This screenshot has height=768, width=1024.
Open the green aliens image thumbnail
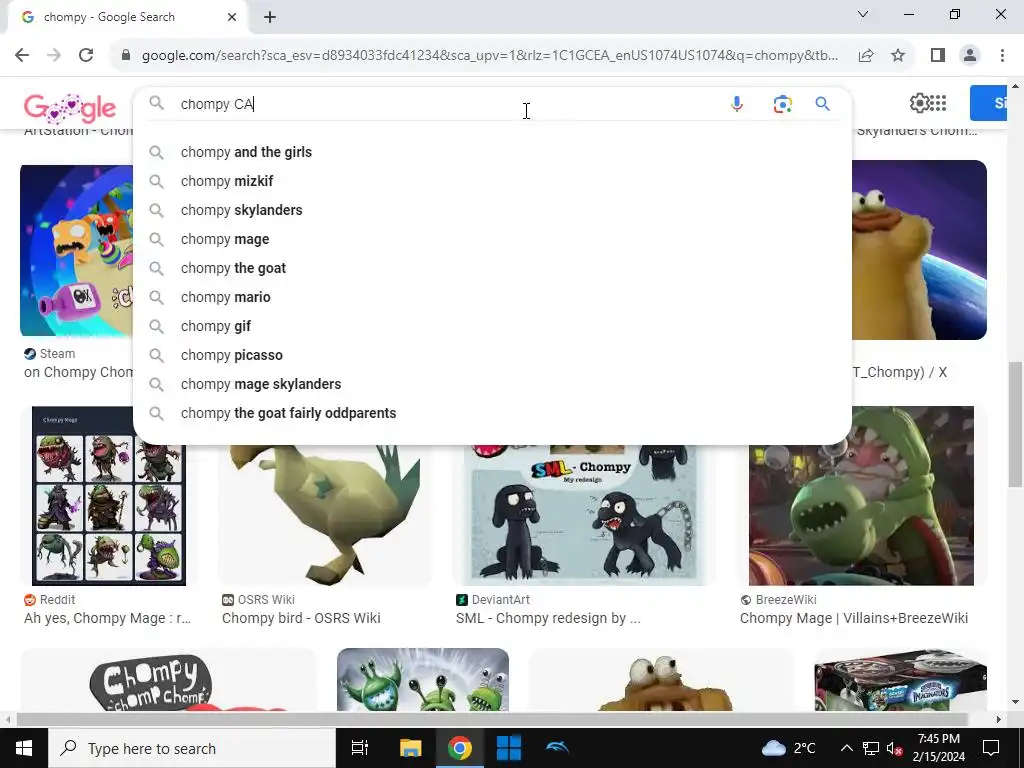423,680
